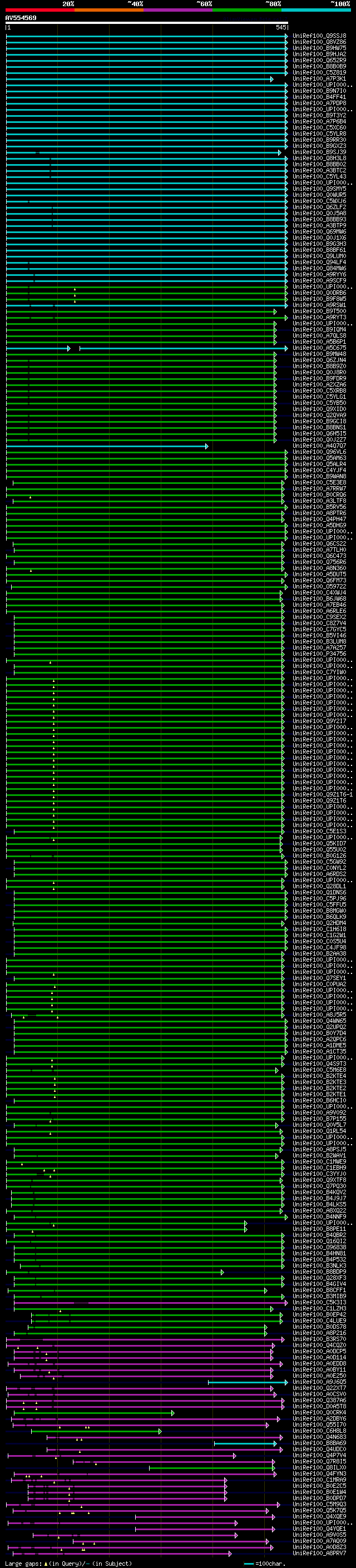Select the UniRef100_A7P3K1 entry
The height and width of the screenshot is (1568, 356).
(319, 78)
